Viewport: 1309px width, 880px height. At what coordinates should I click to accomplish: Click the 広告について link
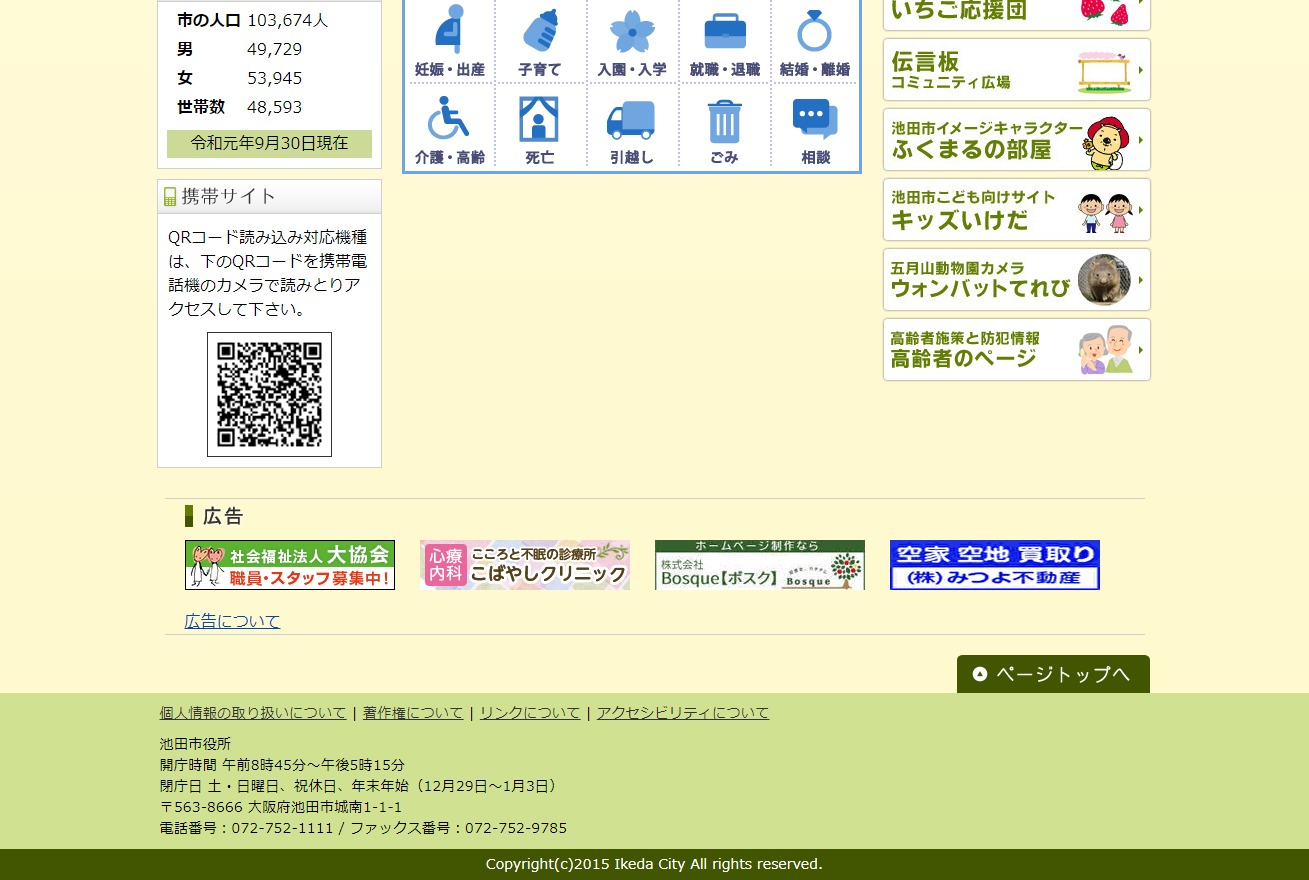pyautogui.click(x=232, y=621)
